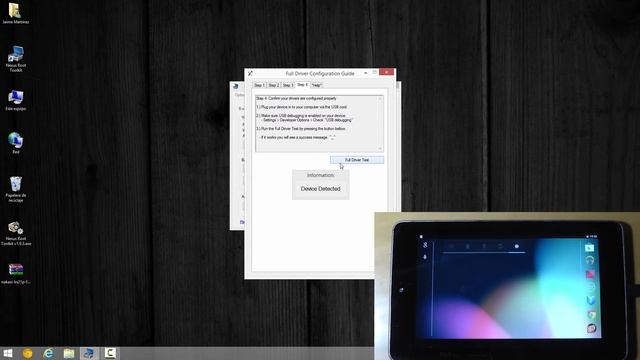Screen dimensions: 640x360
Task: Open the orange browser icon on the taskbar
Action: (28, 353)
